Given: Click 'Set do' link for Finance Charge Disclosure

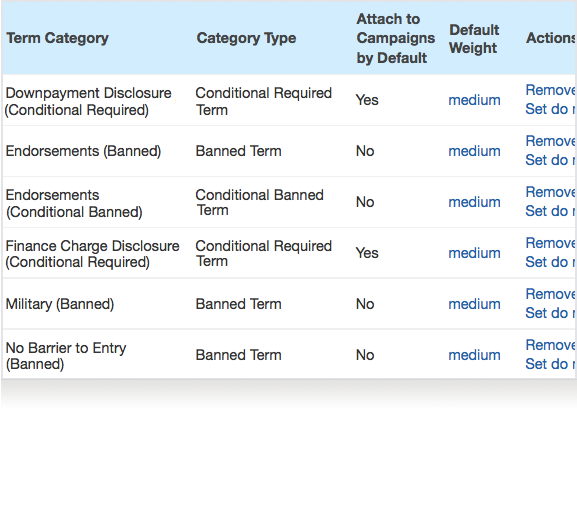Looking at the screenshot, I should pyautogui.click(x=551, y=262).
